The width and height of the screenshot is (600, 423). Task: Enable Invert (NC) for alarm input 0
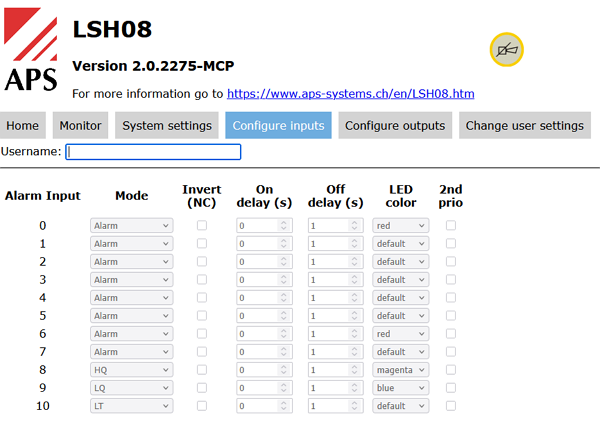pyautogui.click(x=202, y=226)
